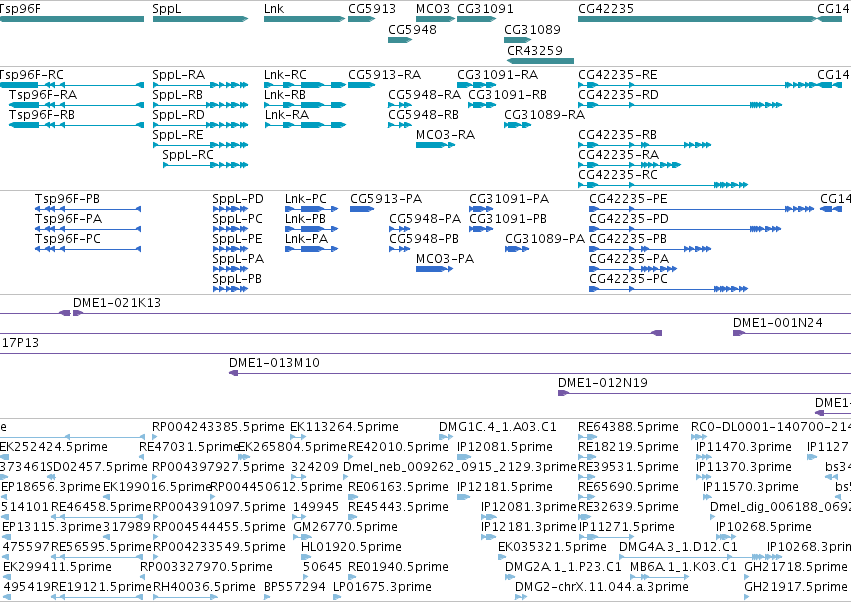Select EST EK113264.5prime
This screenshot has height=602, width=851.
click(345, 427)
